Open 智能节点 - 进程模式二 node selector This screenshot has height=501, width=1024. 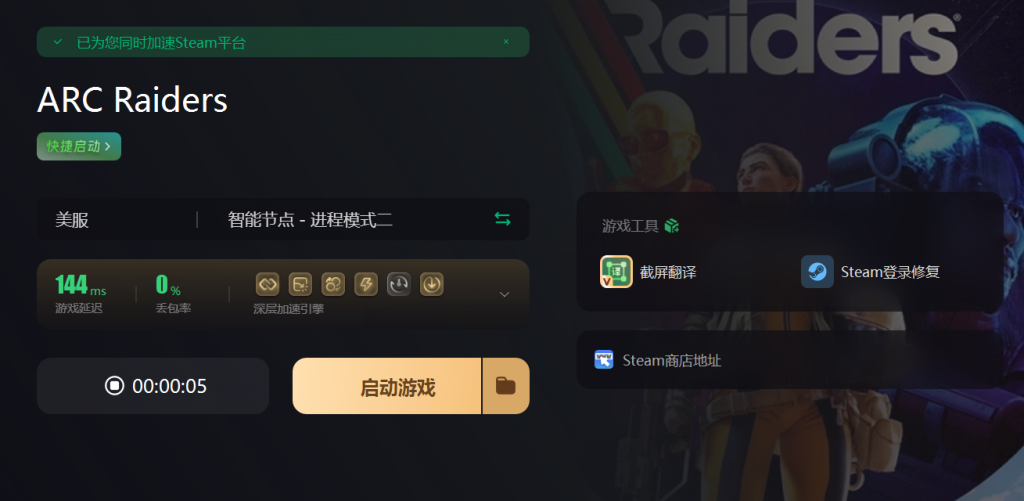coord(310,220)
